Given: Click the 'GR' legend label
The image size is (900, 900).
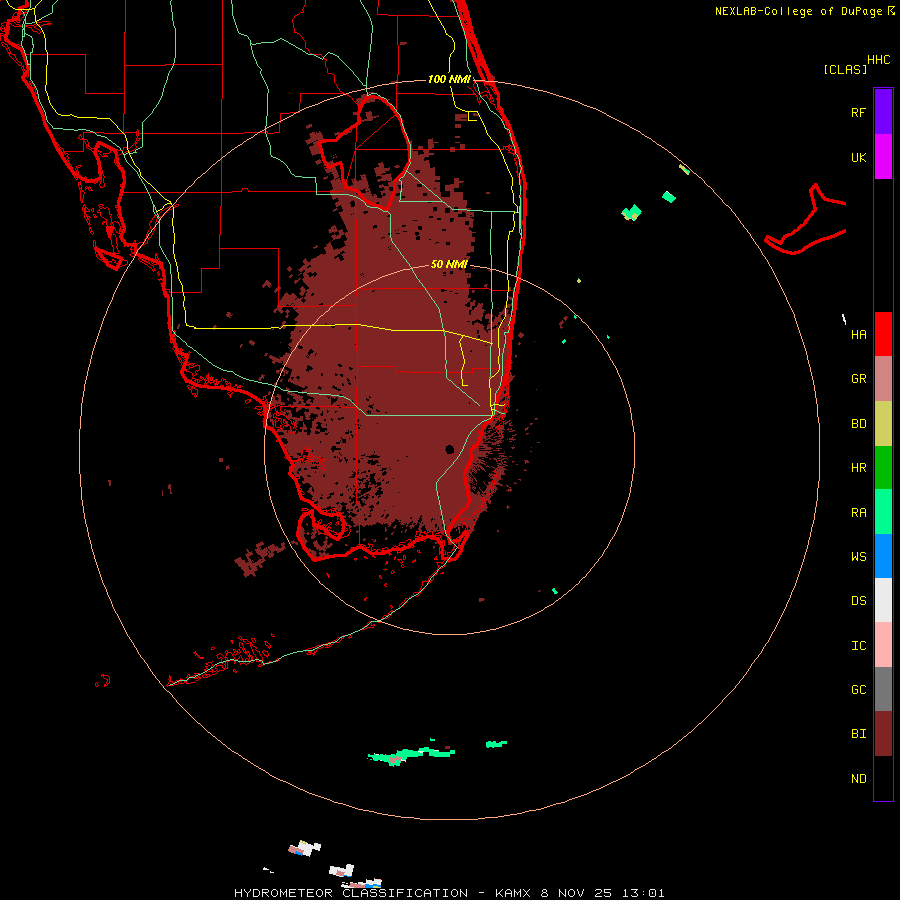Looking at the screenshot, I should 858,379.
